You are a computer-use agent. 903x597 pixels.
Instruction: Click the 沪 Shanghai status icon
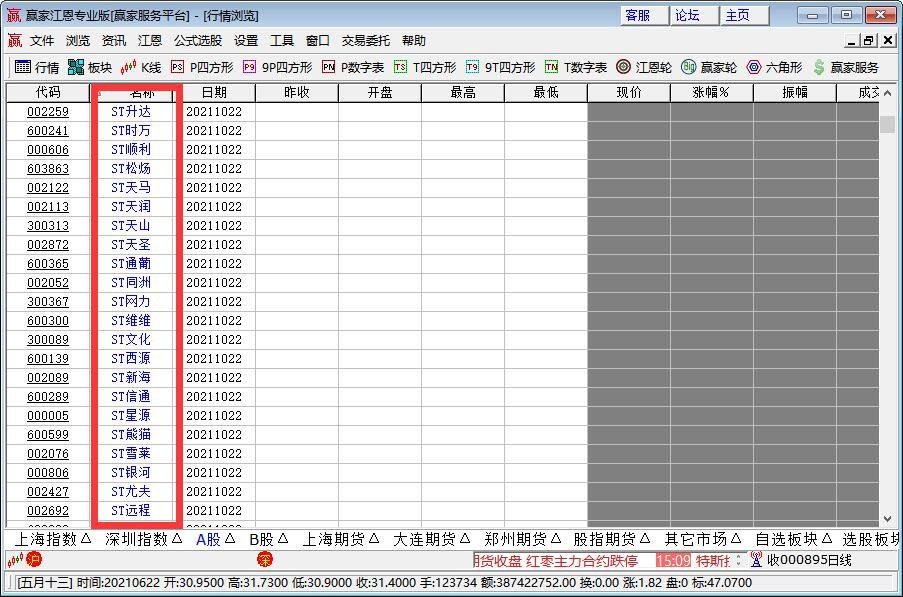tap(35, 558)
